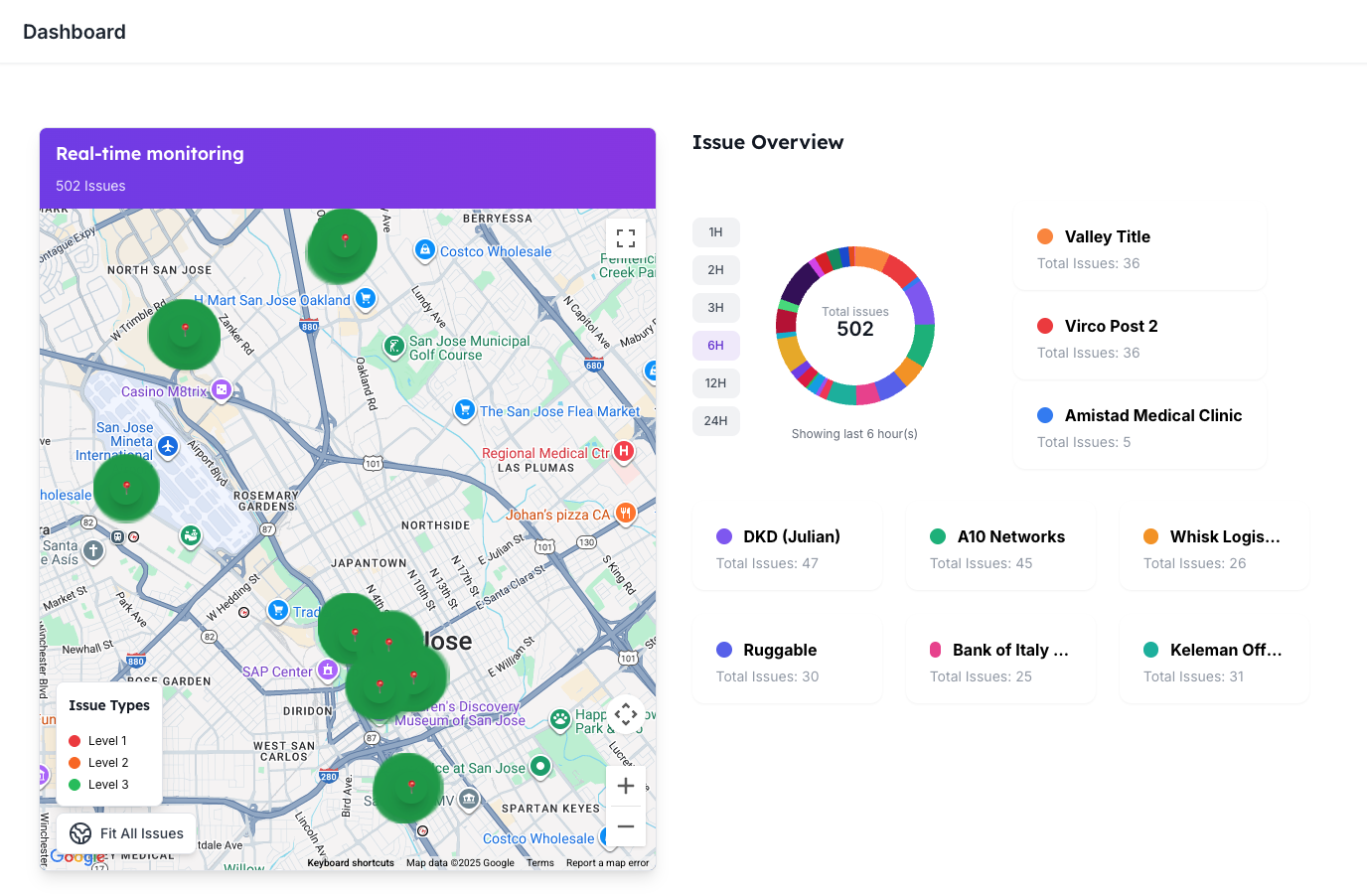Open the Keleman Off... card
Screen dimensions: 1367x896
pos(1214,663)
